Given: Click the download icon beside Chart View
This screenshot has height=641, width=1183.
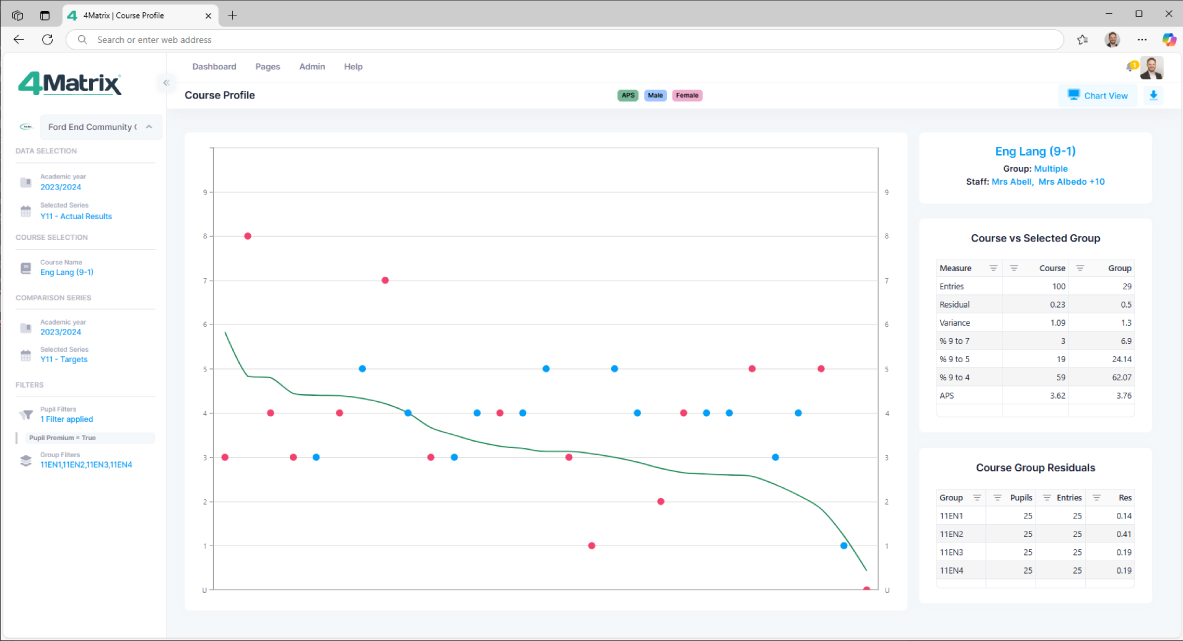Looking at the screenshot, I should click(1153, 96).
